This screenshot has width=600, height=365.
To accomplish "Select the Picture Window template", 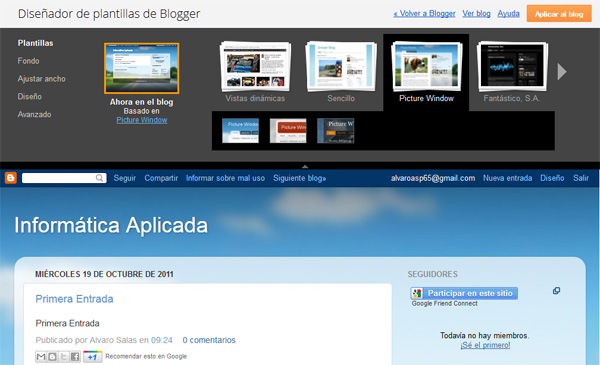I will 426,72.
